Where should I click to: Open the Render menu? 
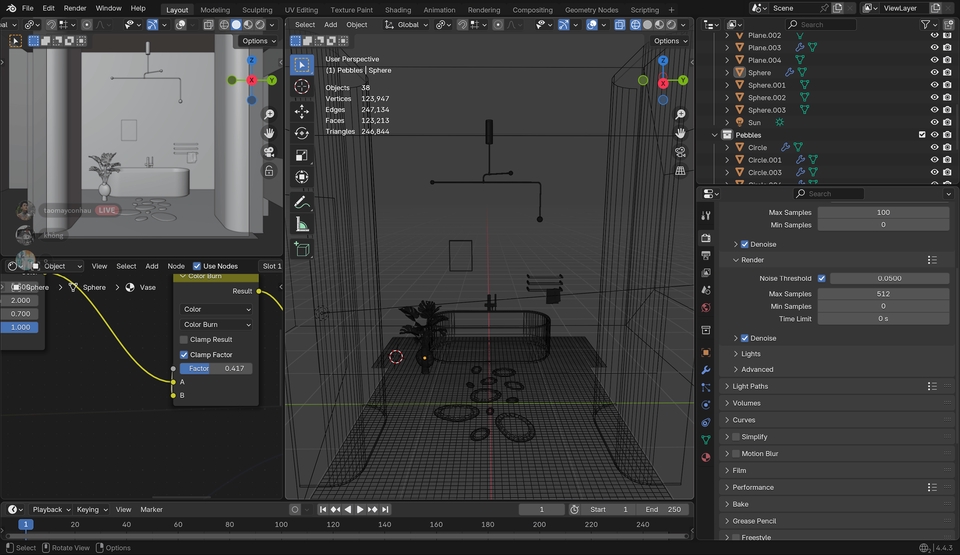(x=75, y=8)
